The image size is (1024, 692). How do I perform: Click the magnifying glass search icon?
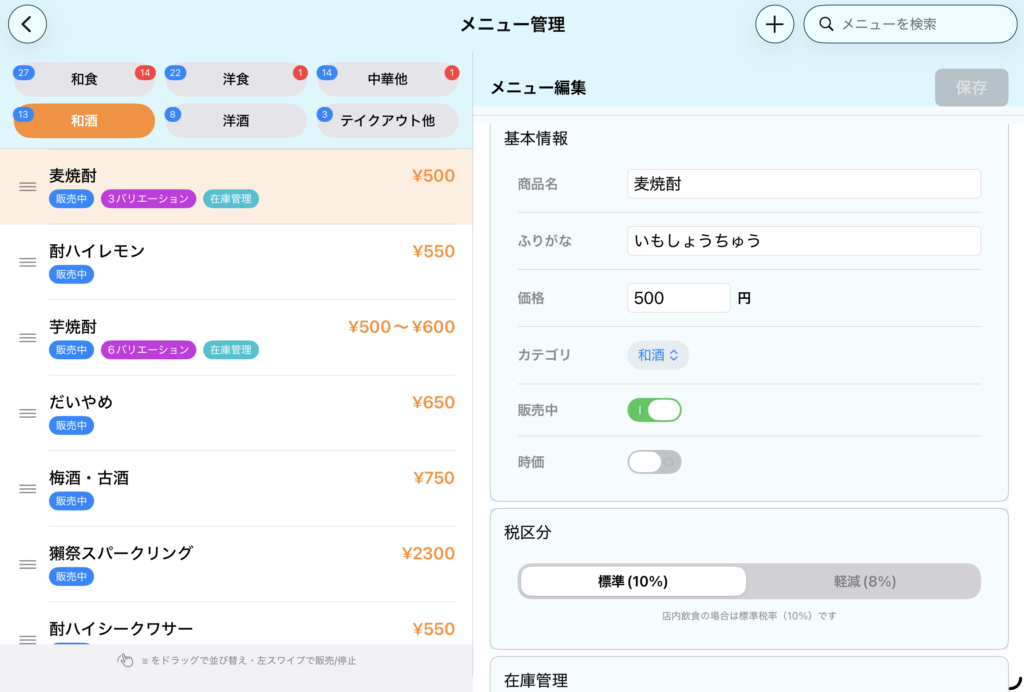coord(826,24)
